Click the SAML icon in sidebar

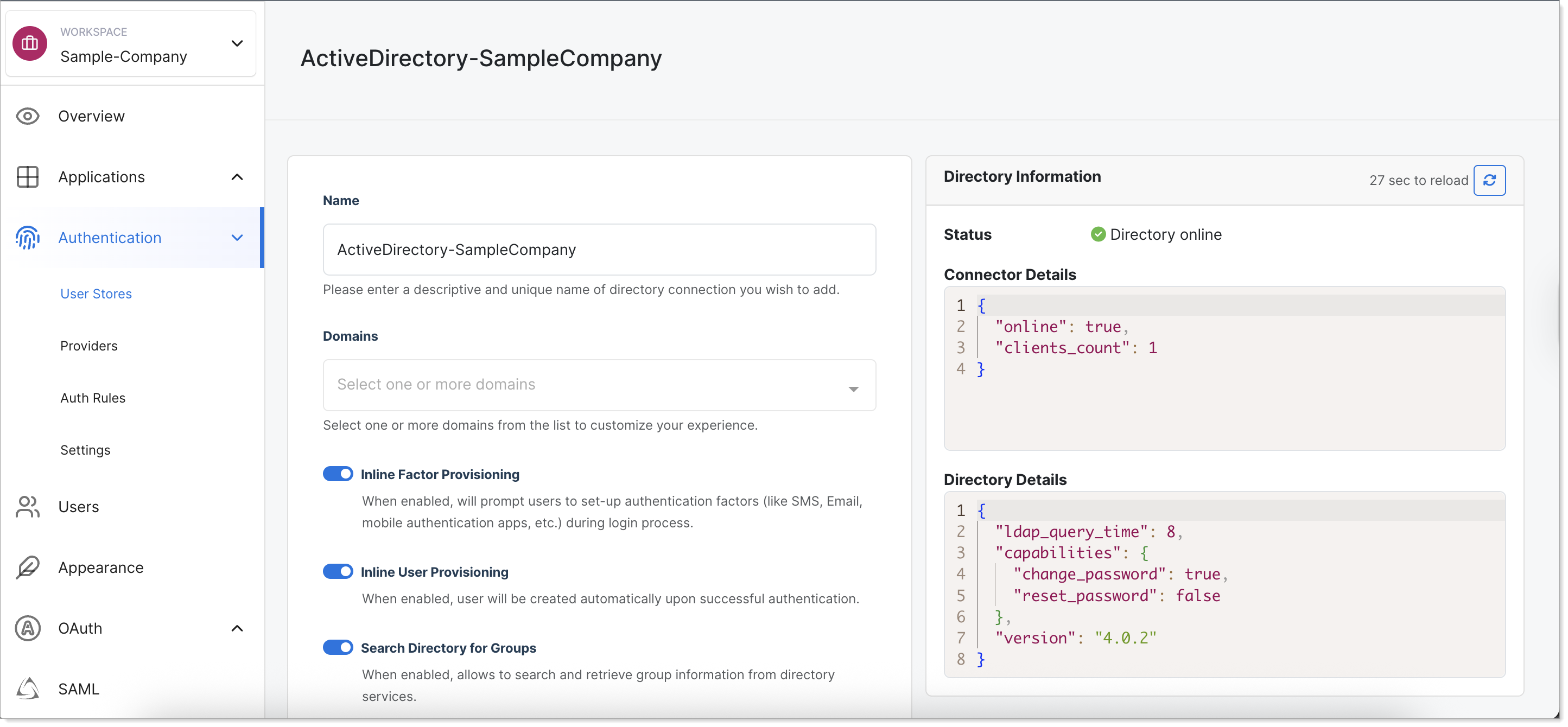[27, 688]
